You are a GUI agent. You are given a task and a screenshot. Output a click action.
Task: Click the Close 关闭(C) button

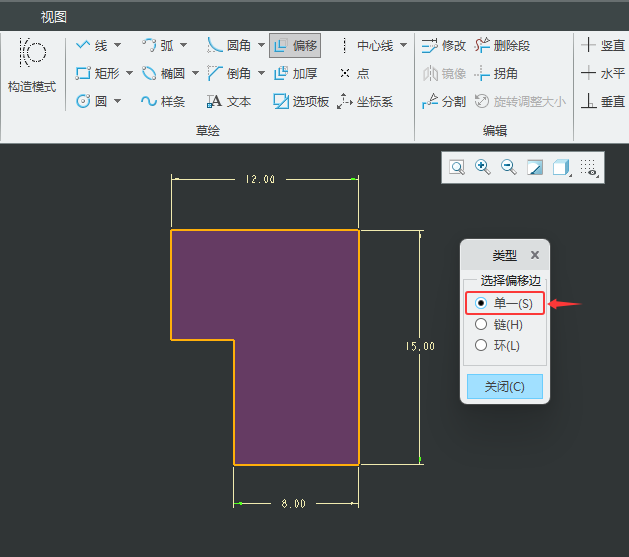pos(505,387)
